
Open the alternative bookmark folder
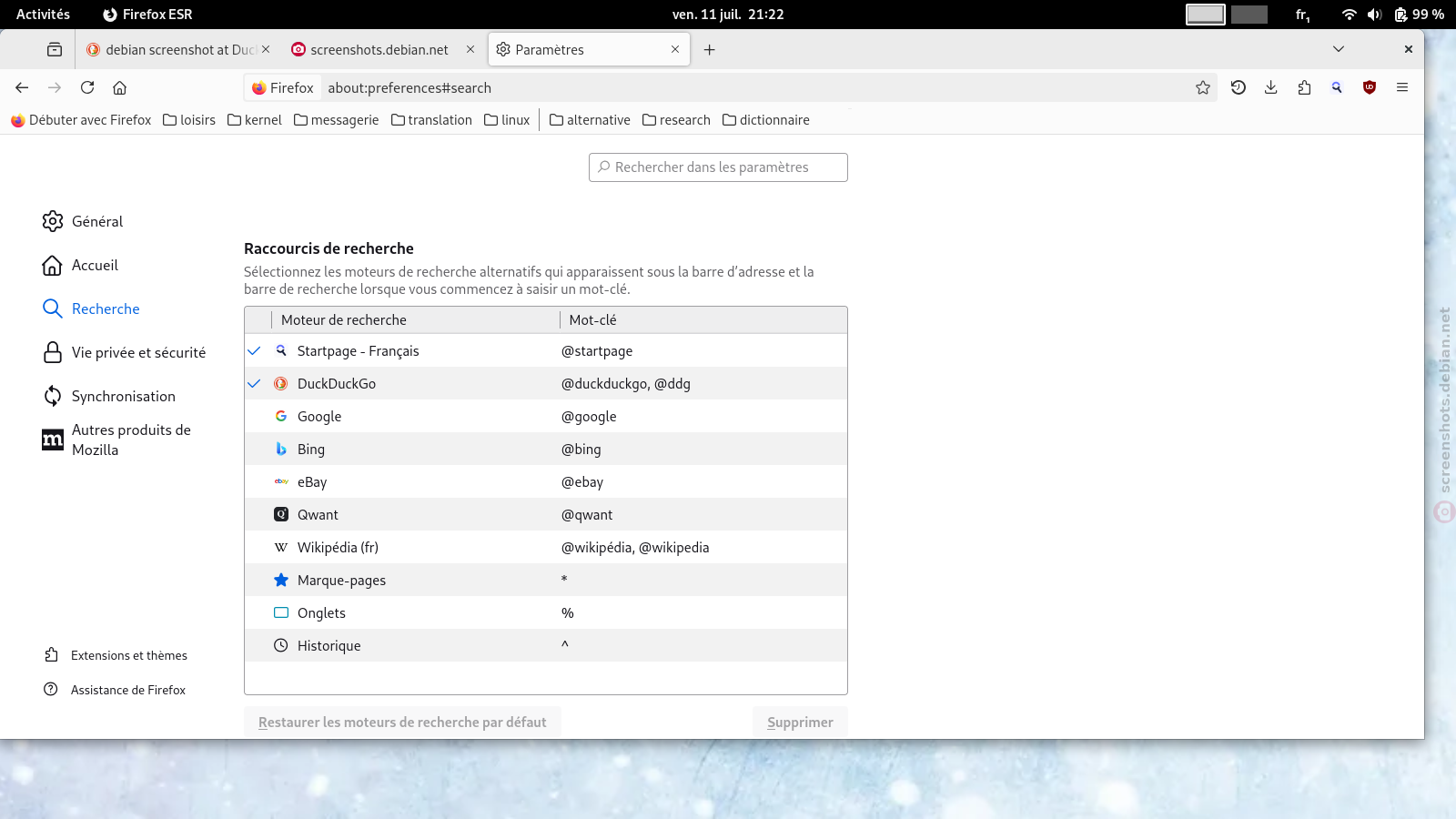590,120
